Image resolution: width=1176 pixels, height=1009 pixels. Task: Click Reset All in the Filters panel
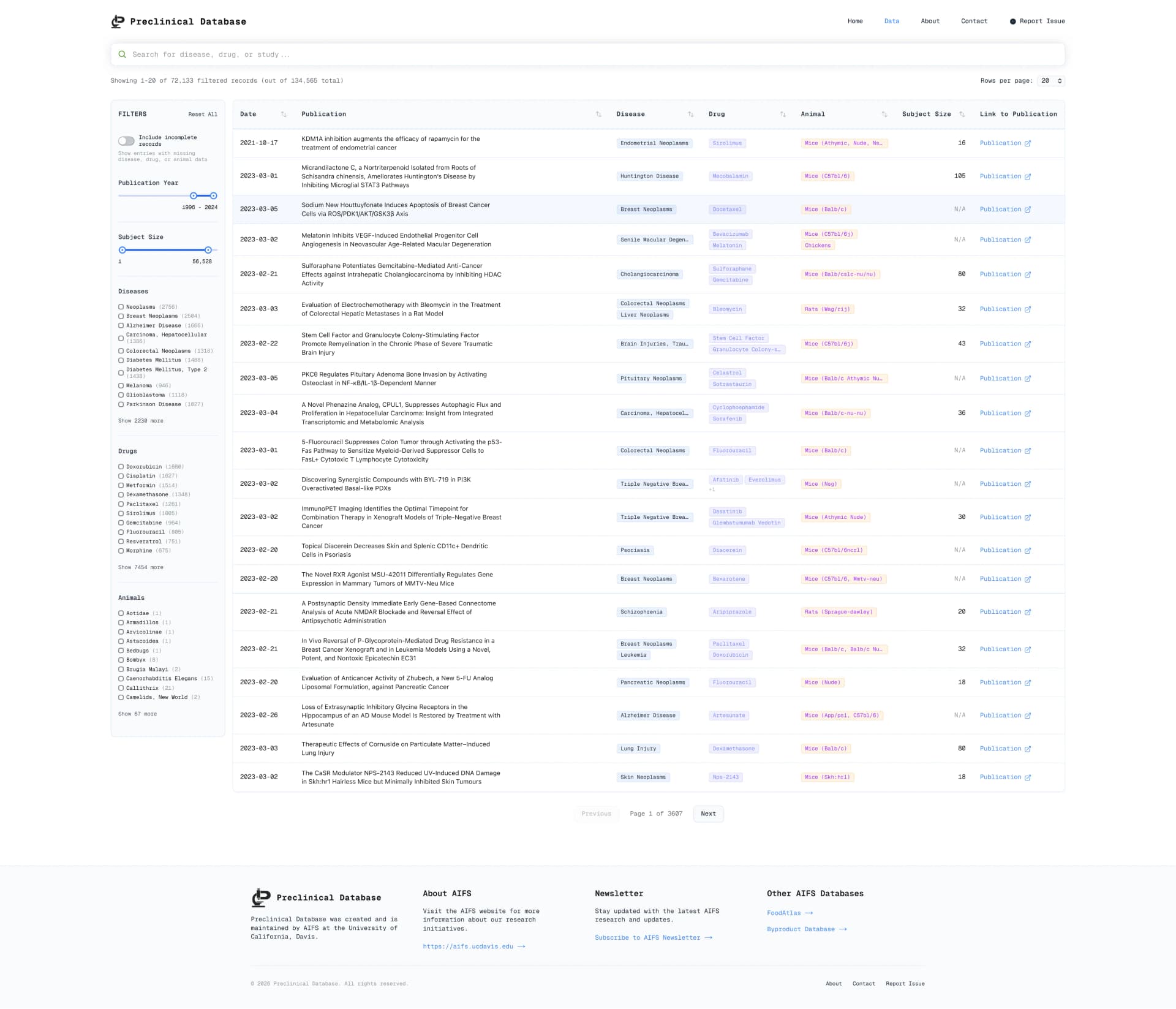tap(202, 114)
